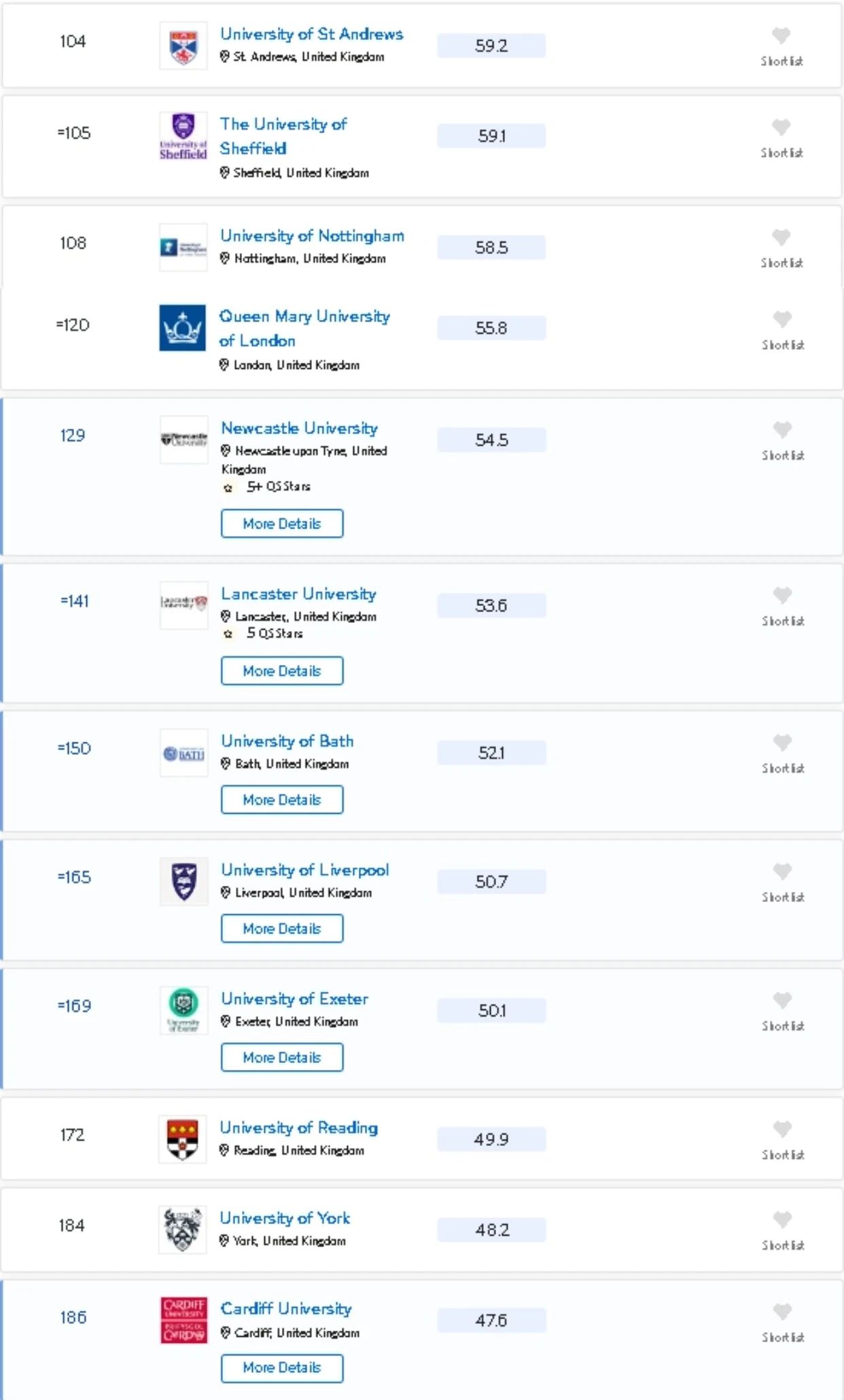Screen dimensions: 844x1400
Task: Click University of Bath shortlist heart
Action: [x=782, y=743]
